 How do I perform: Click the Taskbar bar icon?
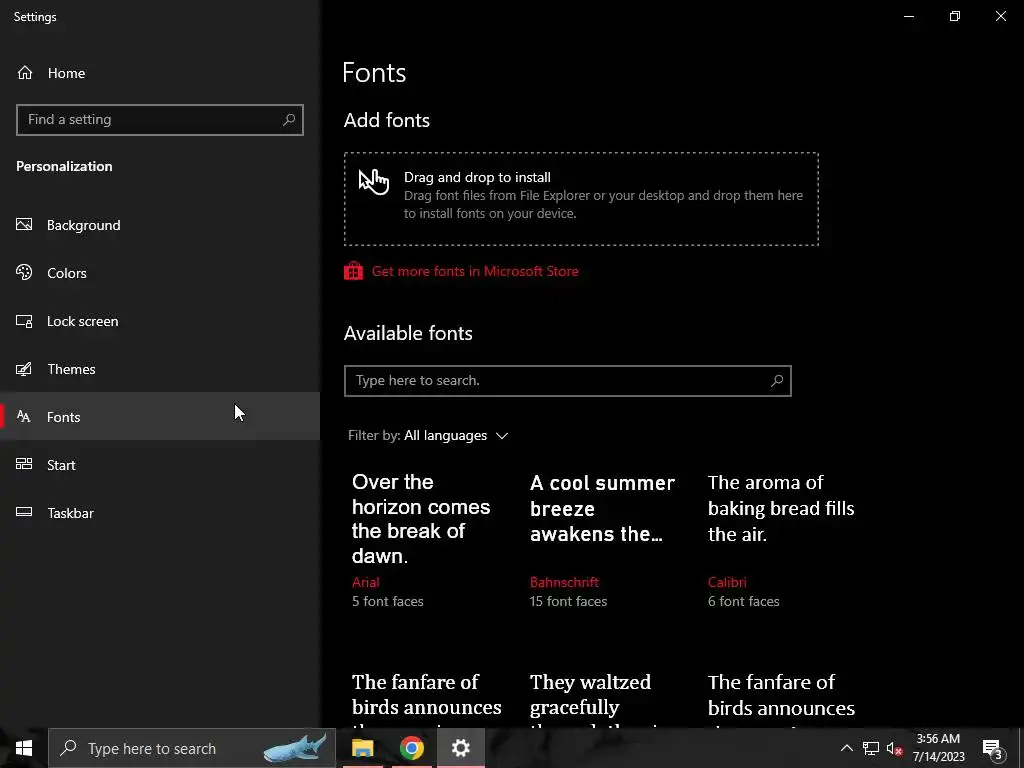pos(24,512)
